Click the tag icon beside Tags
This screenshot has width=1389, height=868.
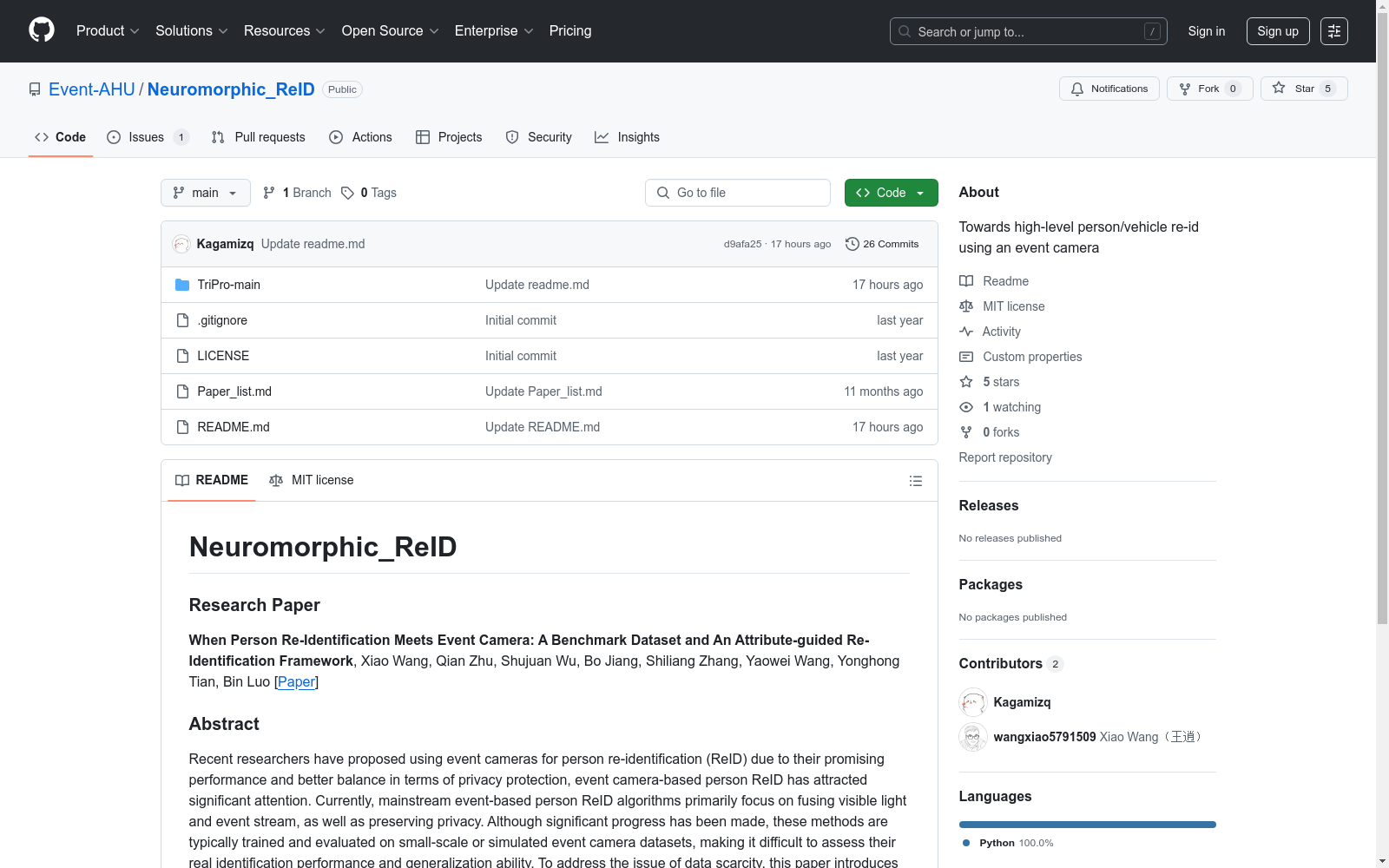pos(347,193)
